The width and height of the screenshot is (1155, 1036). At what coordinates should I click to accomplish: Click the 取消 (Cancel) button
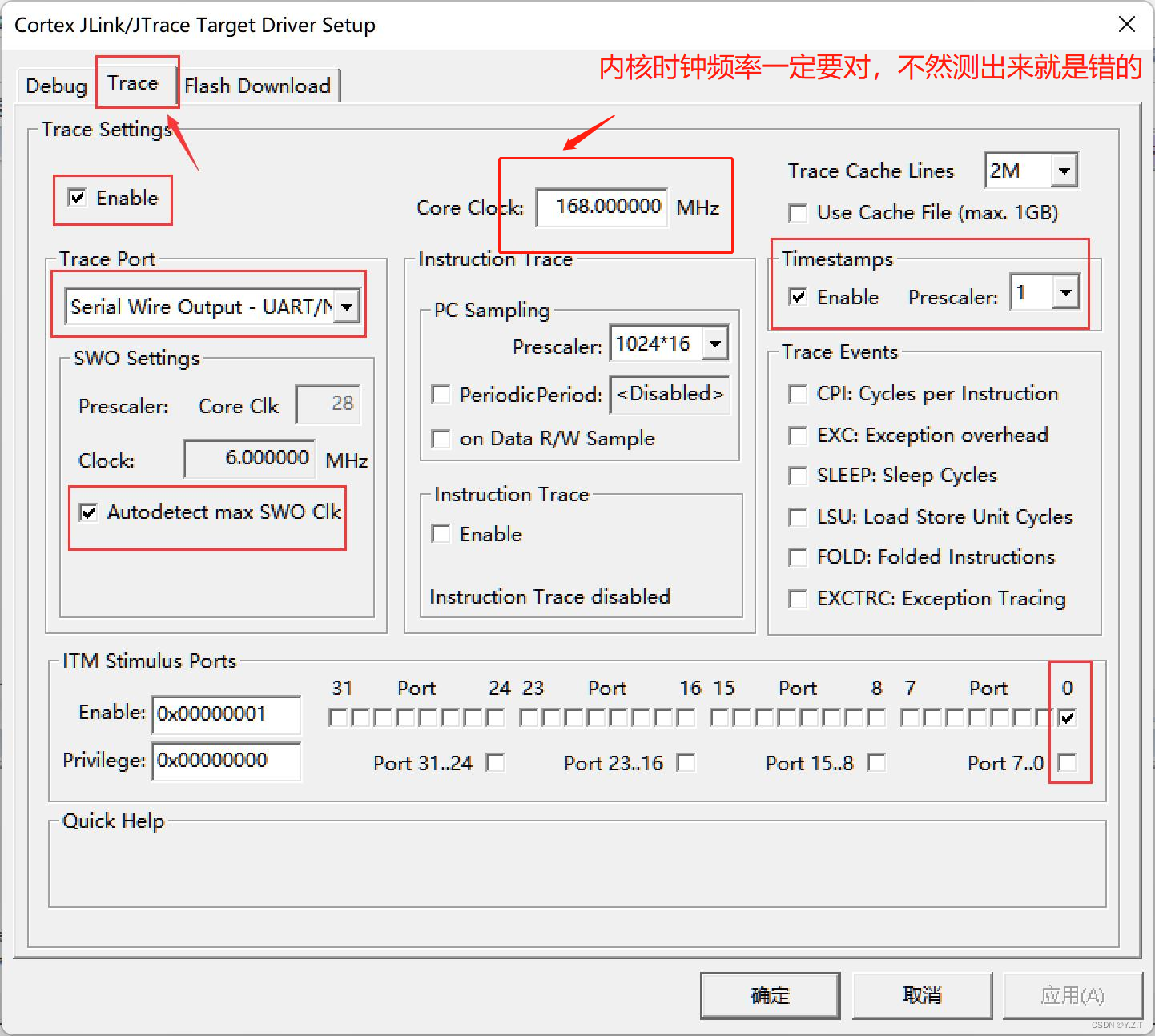(x=922, y=995)
